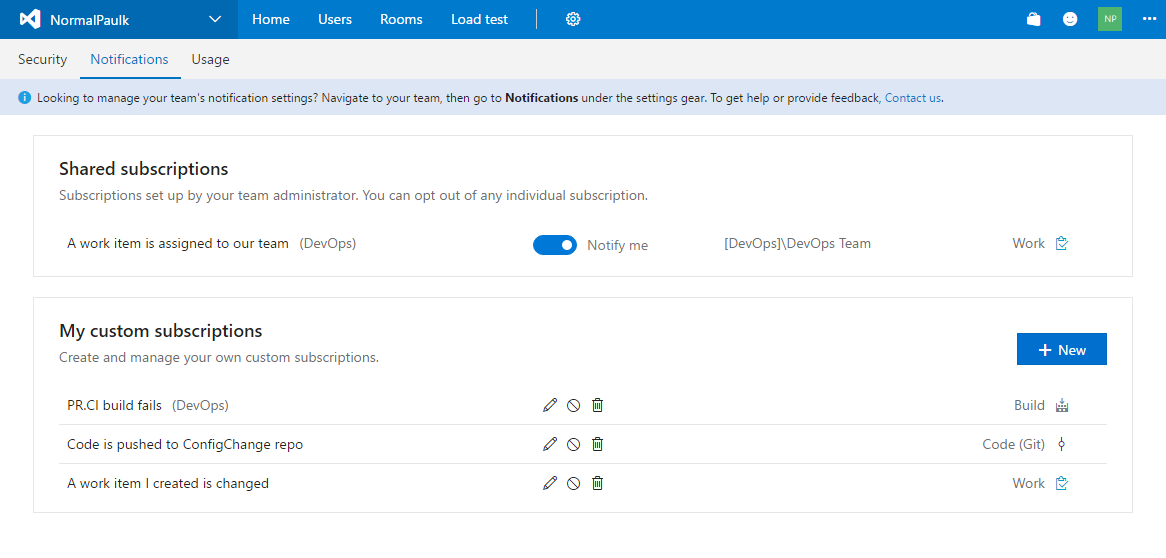Open 'A work item is assigned to our team'
Screen dimensions: 1166x558
tap(178, 243)
